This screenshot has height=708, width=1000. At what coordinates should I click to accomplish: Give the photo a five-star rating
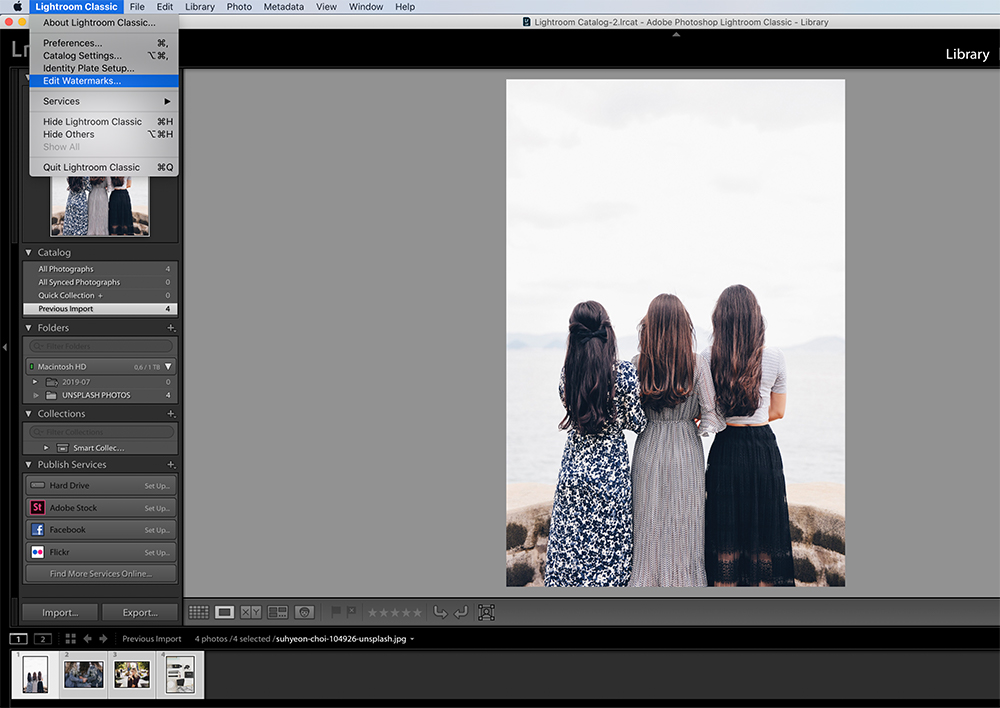point(417,612)
